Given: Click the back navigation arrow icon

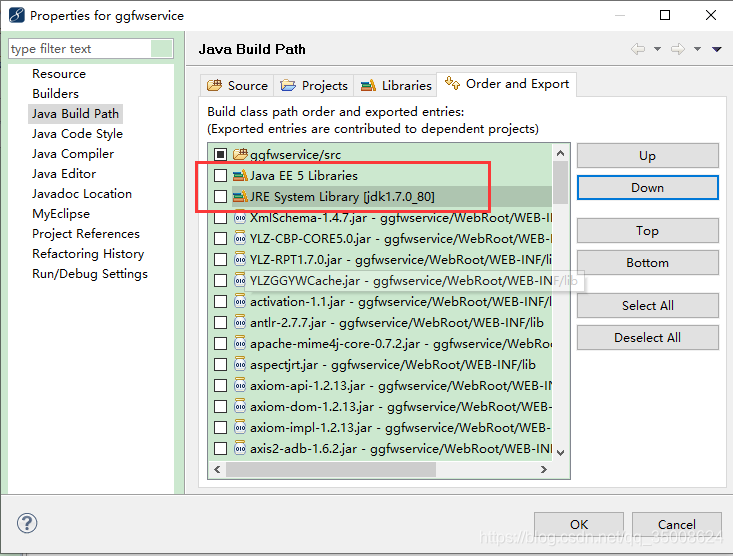Looking at the screenshot, I should 638,49.
